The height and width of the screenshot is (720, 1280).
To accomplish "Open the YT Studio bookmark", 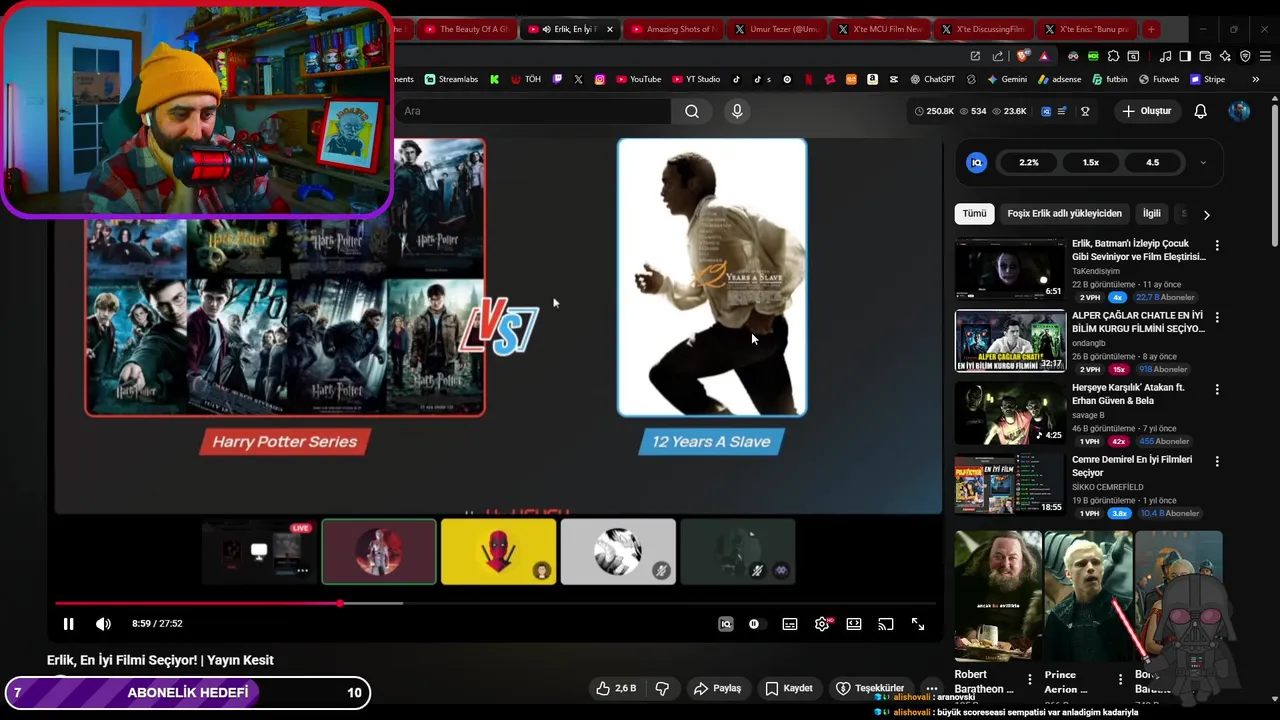I will click(696, 79).
